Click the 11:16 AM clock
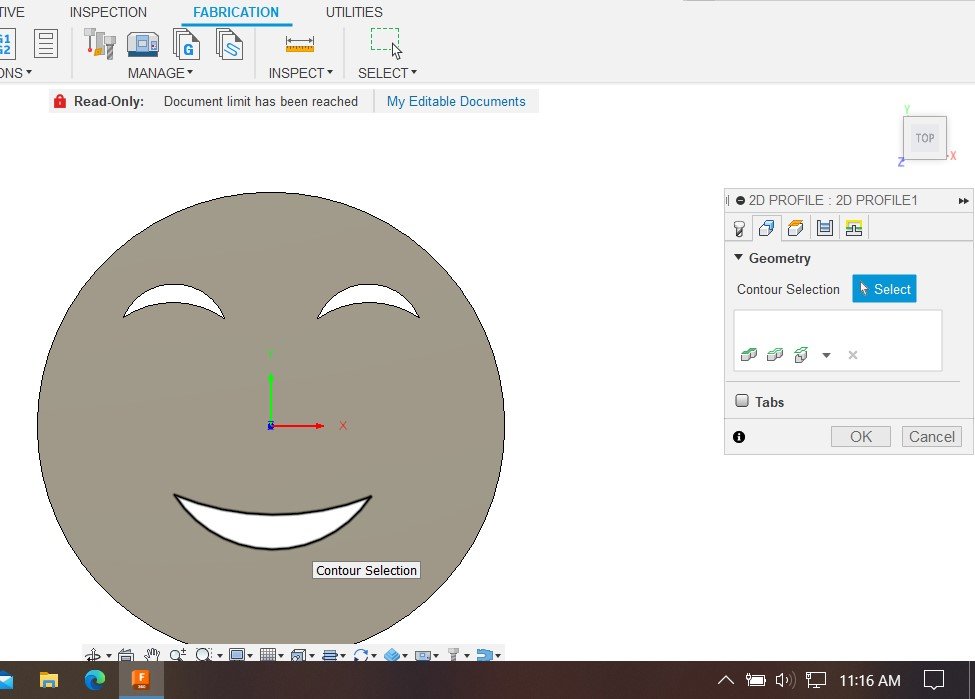The height and width of the screenshot is (699, 975). click(x=870, y=680)
